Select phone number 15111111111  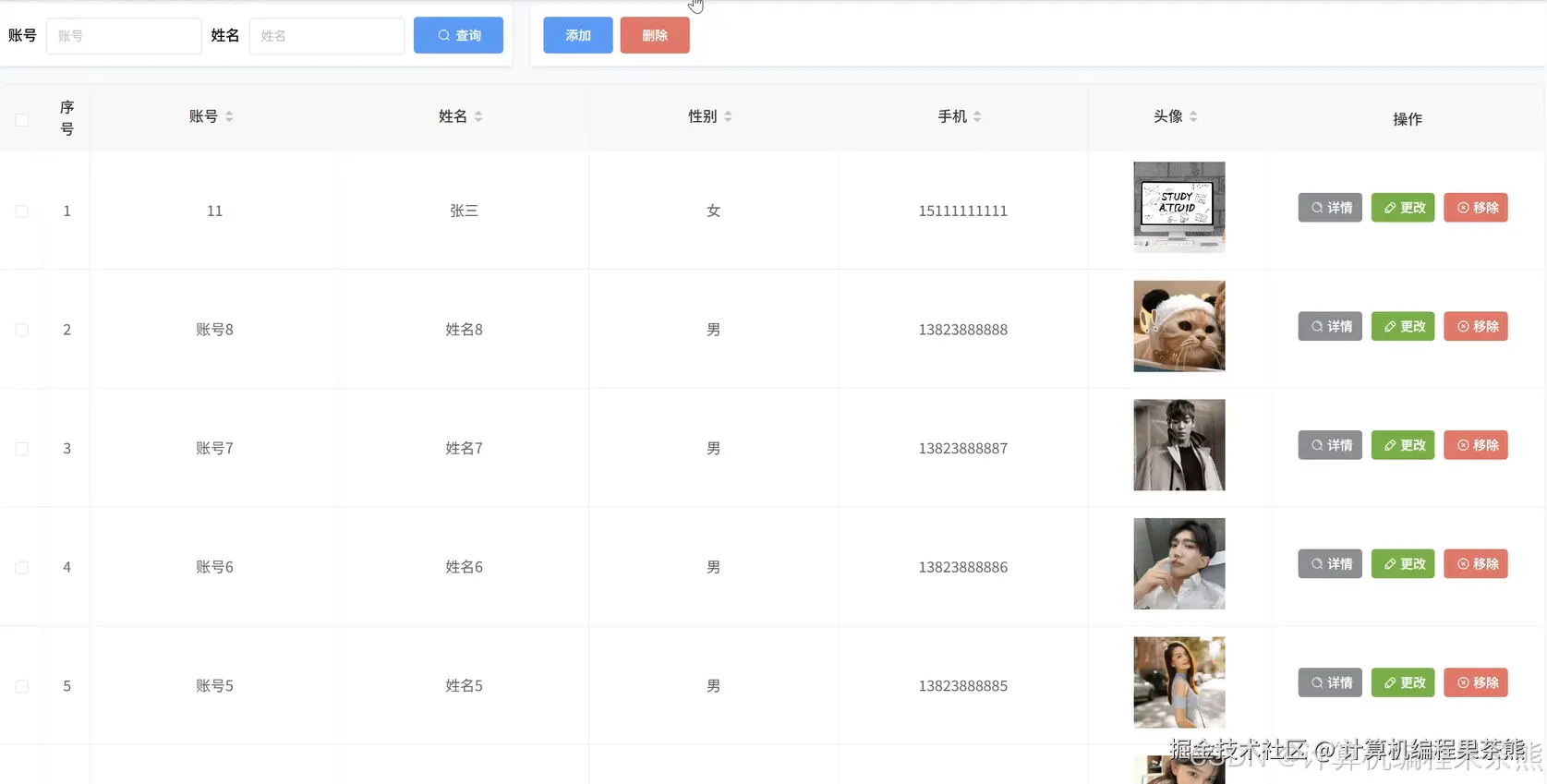pyautogui.click(x=963, y=211)
